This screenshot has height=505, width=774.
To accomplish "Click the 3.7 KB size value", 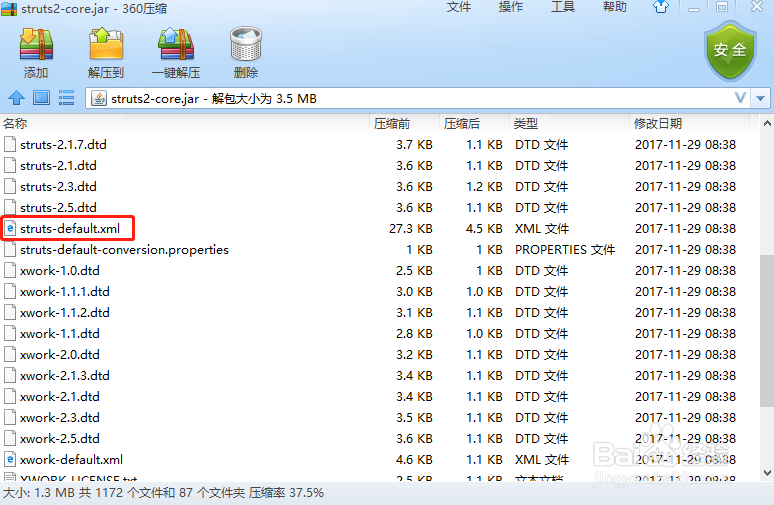I will click(414, 145).
